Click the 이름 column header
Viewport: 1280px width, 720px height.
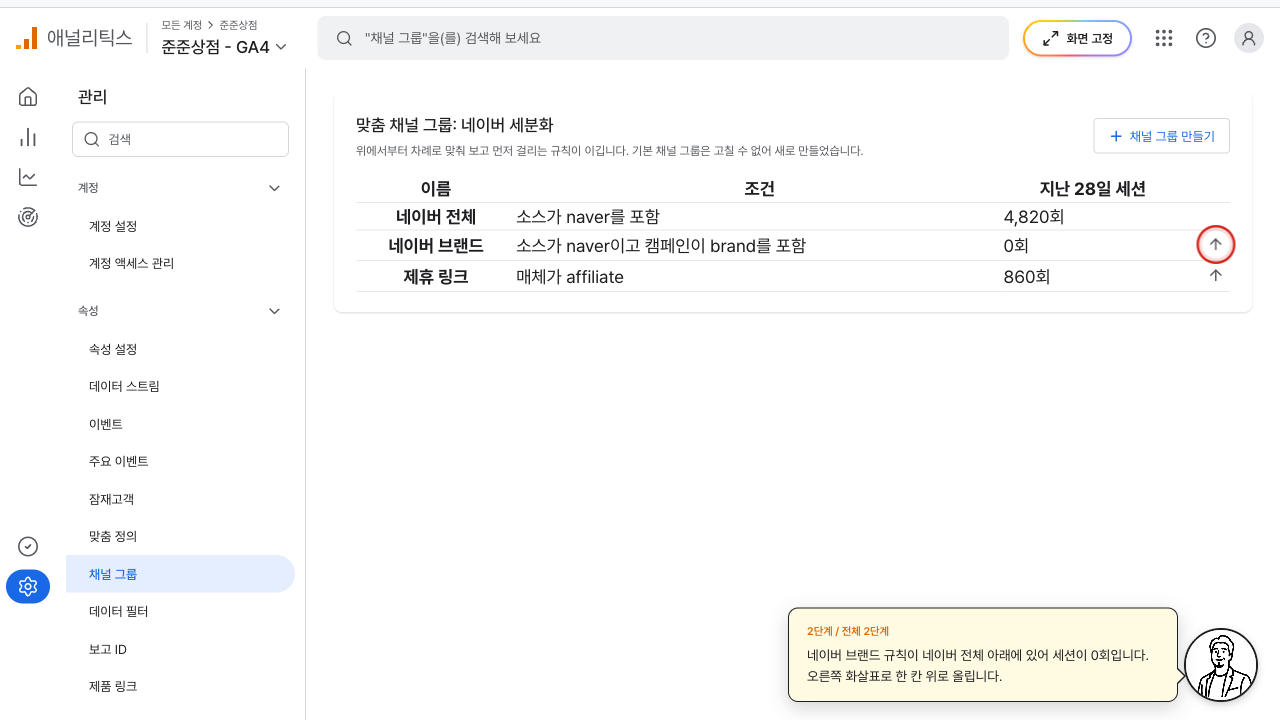435,189
